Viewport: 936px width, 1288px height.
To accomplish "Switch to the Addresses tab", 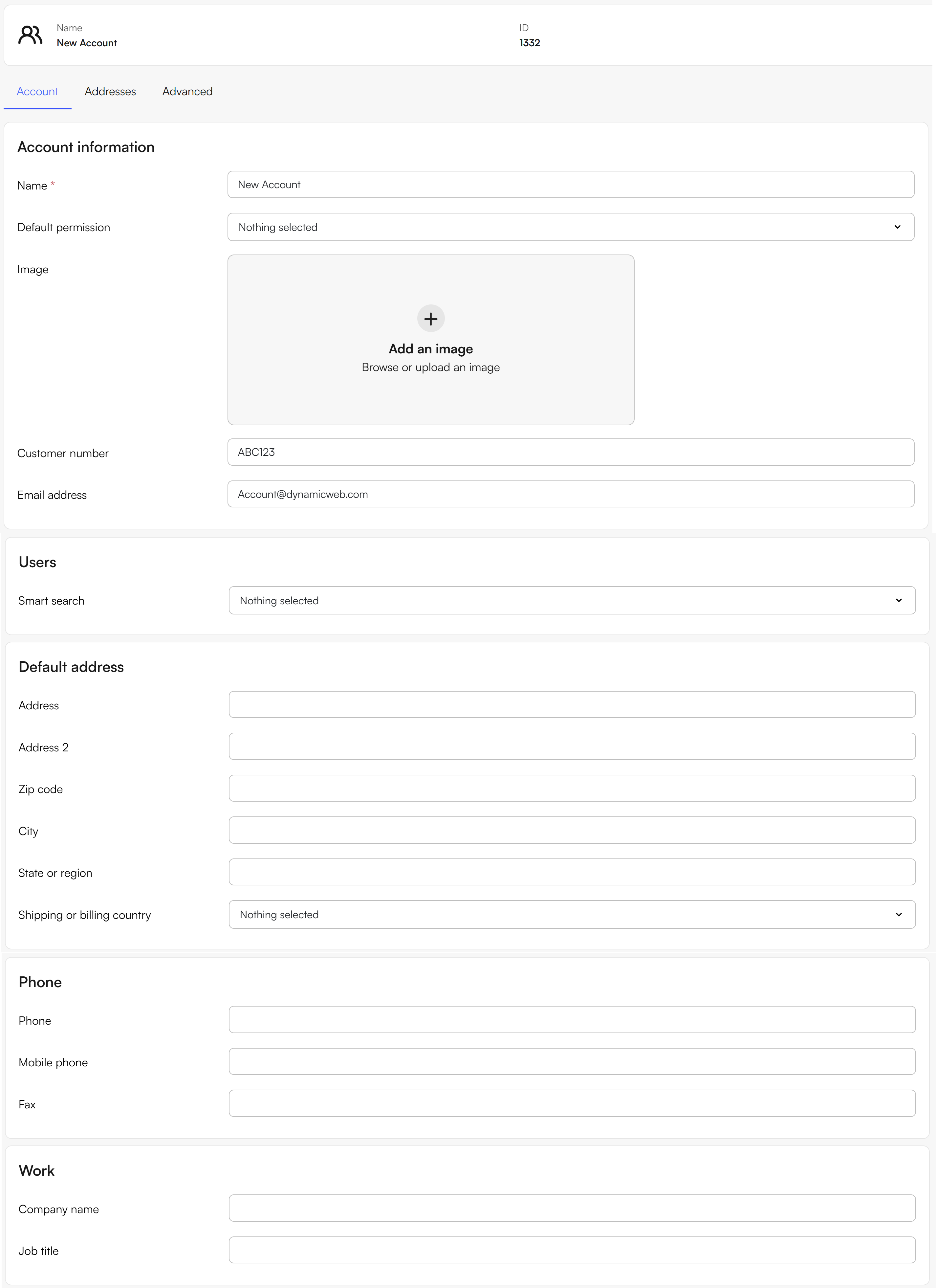I will 110,91.
